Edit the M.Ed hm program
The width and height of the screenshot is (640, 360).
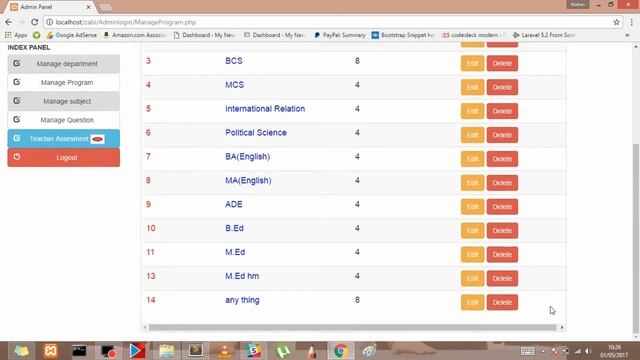point(472,278)
